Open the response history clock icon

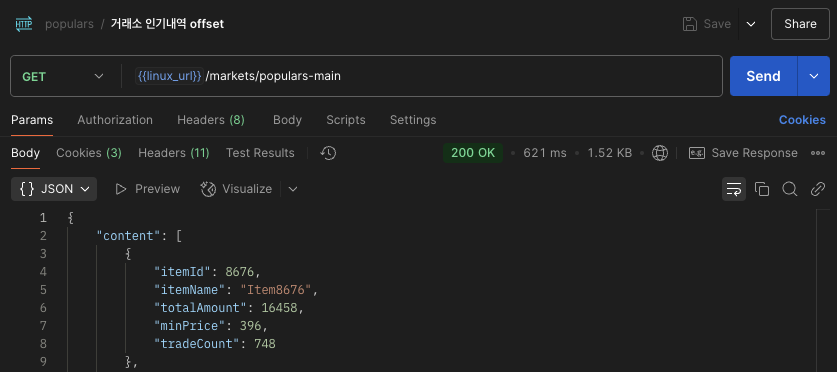click(328, 153)
